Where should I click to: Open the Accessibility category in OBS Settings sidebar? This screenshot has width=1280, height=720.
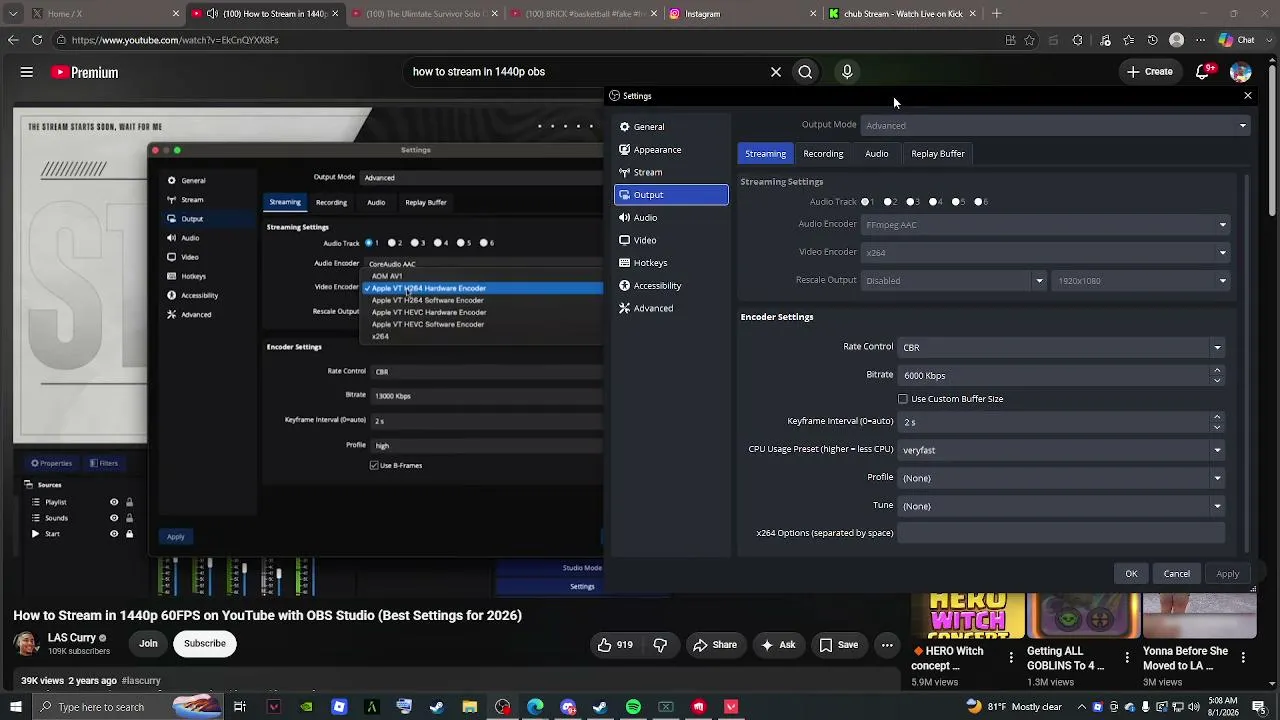coord(671,286)
